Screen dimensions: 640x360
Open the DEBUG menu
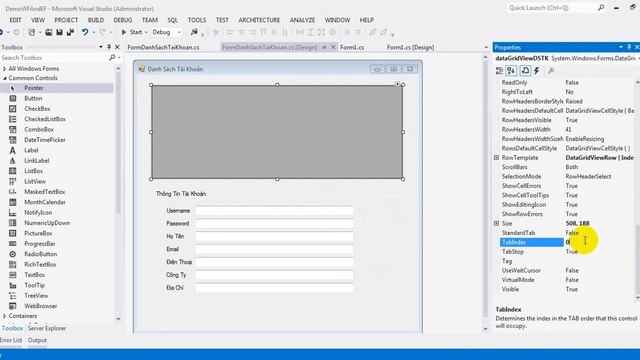coord(122,20)
